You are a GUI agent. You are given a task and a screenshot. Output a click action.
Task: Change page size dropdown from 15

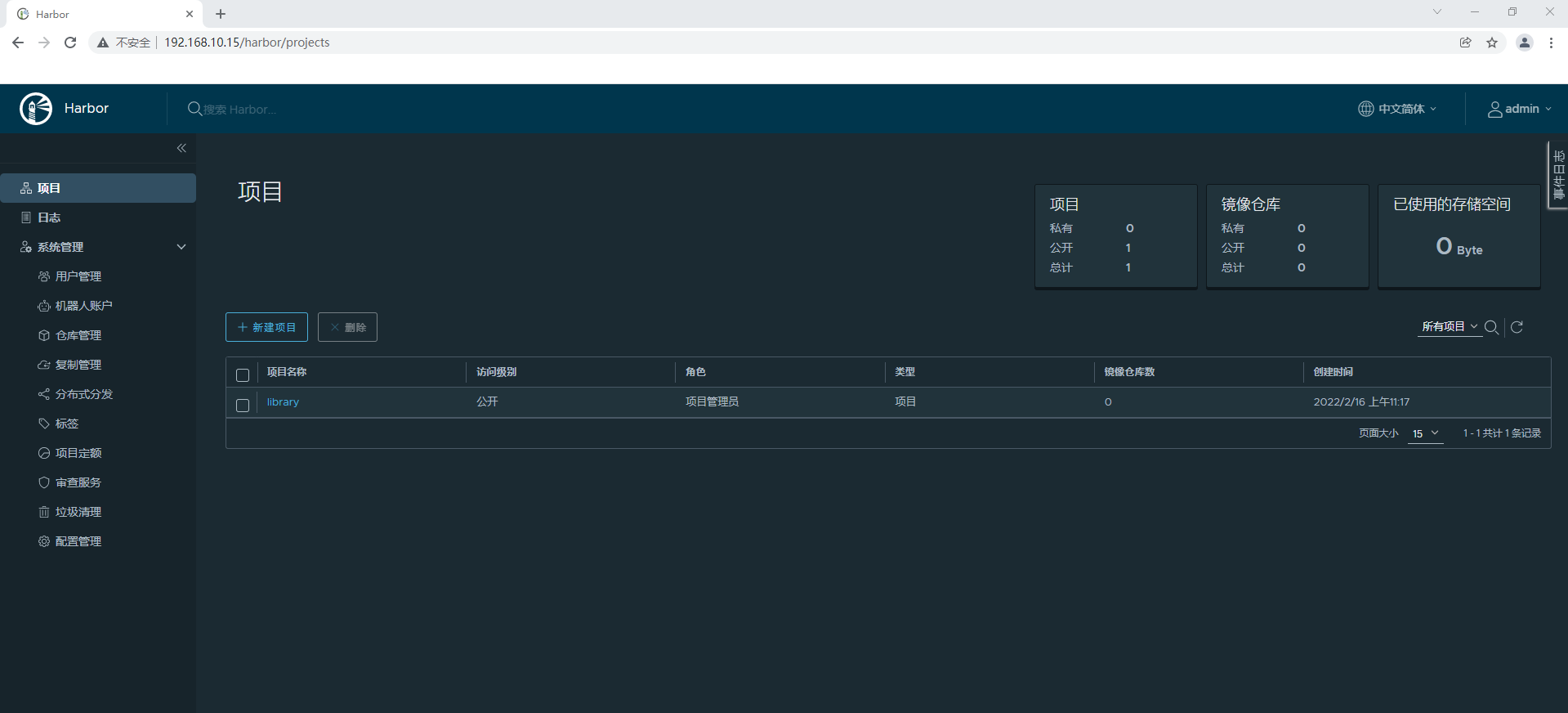(1426, 433)
